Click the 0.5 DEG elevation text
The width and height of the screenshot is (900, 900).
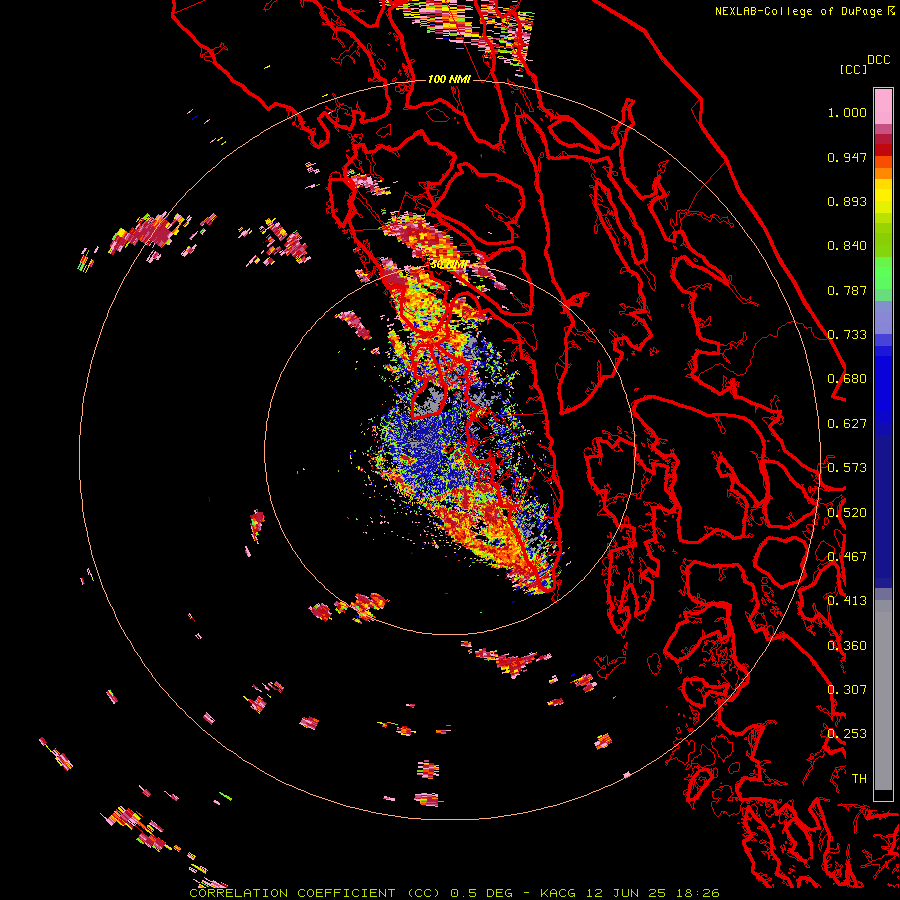(481, 893)
